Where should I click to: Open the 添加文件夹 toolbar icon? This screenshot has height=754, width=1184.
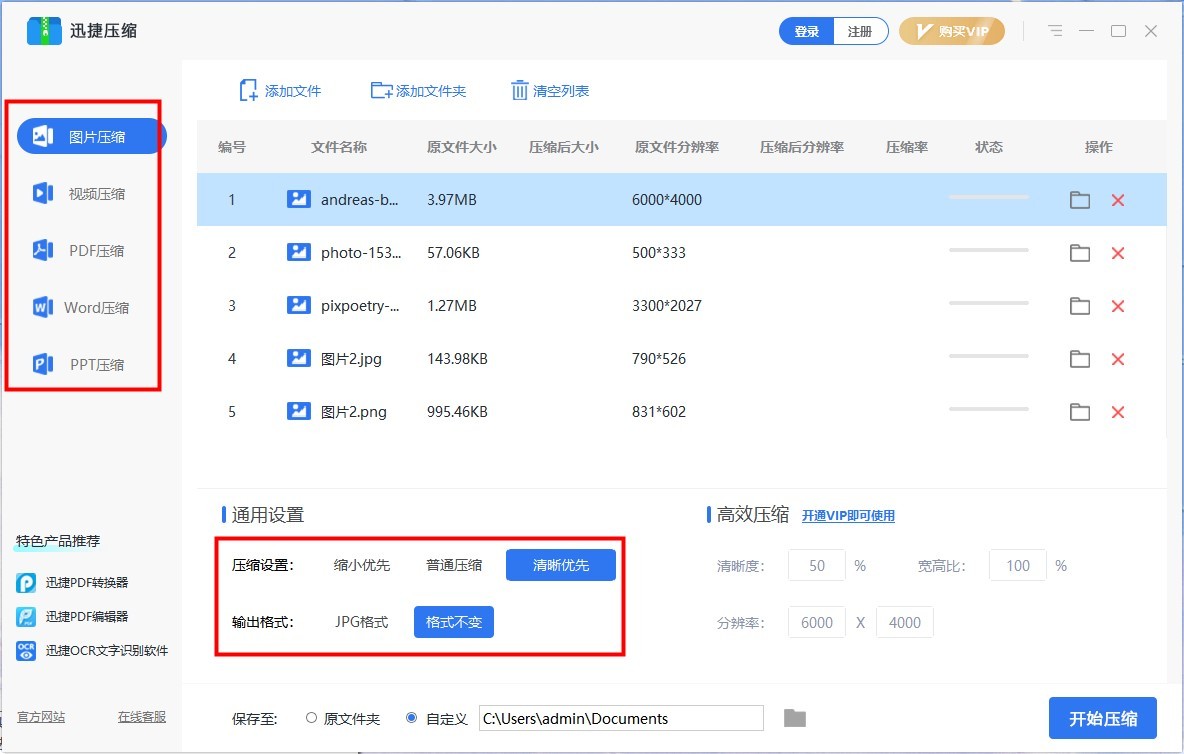381,90
